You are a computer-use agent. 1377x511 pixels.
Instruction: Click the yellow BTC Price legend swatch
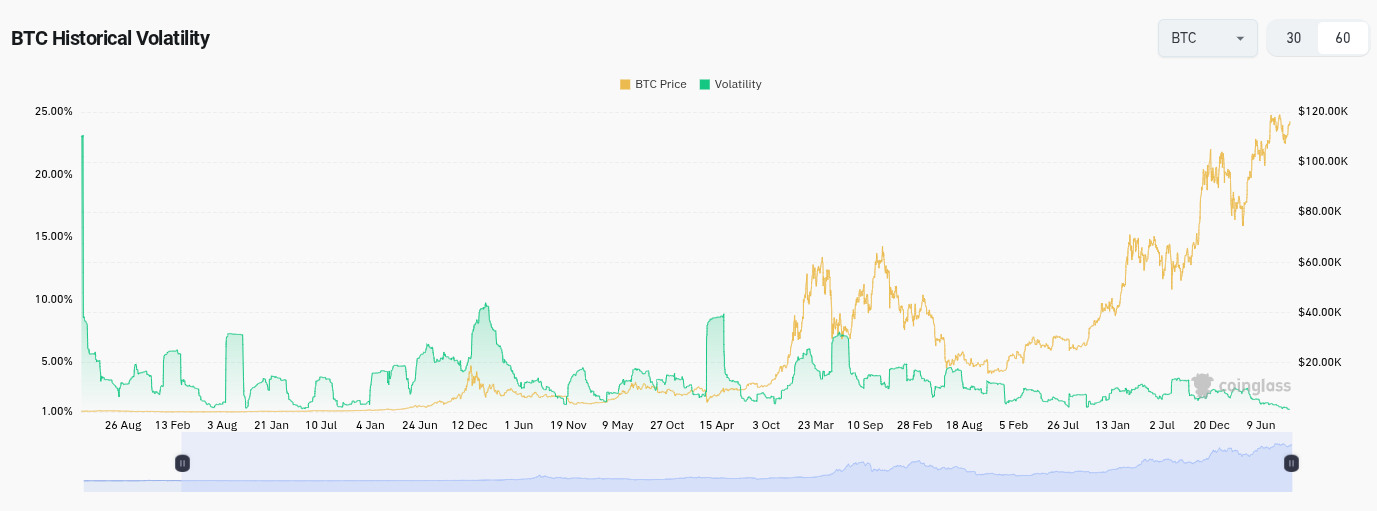point(625,85)
